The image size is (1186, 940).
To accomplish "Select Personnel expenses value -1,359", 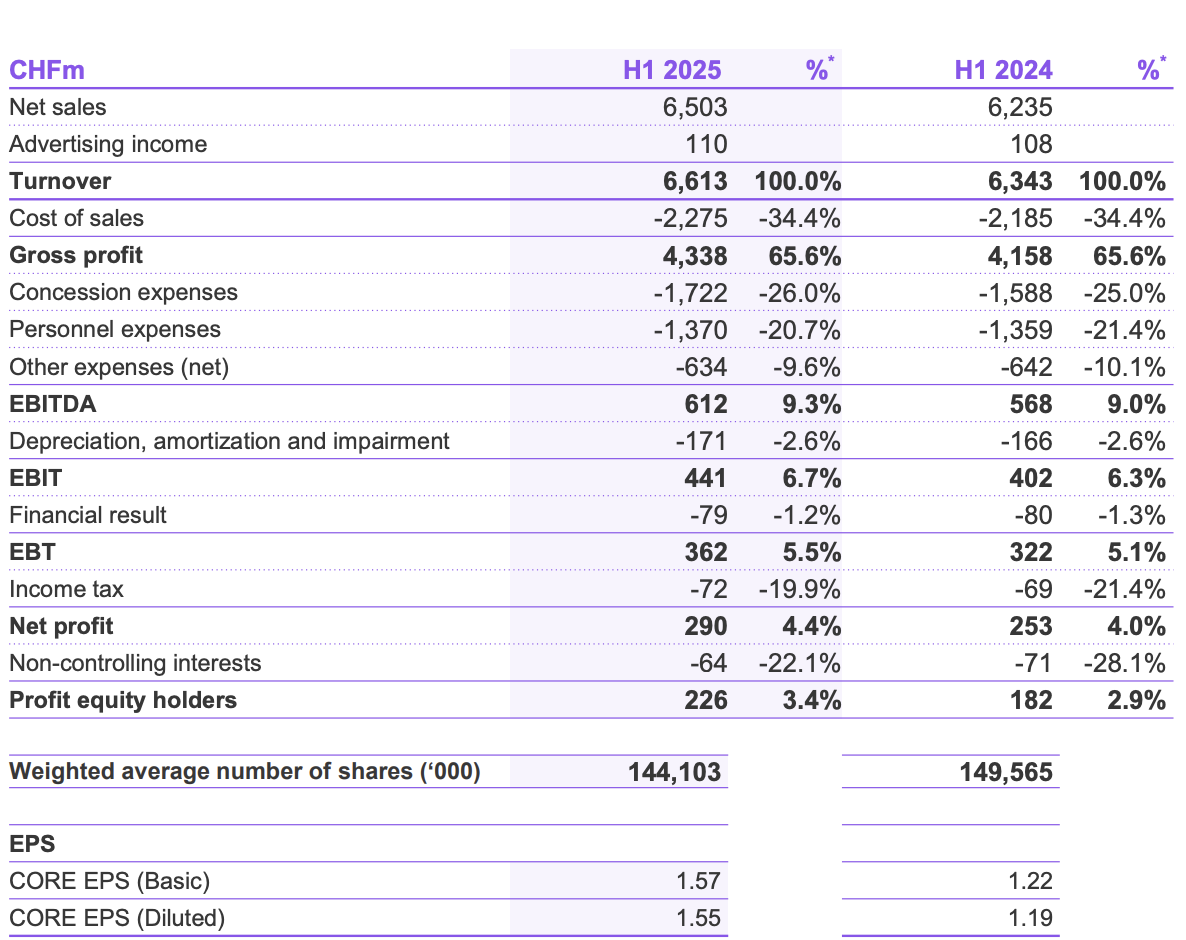I will click(1015, 330).
